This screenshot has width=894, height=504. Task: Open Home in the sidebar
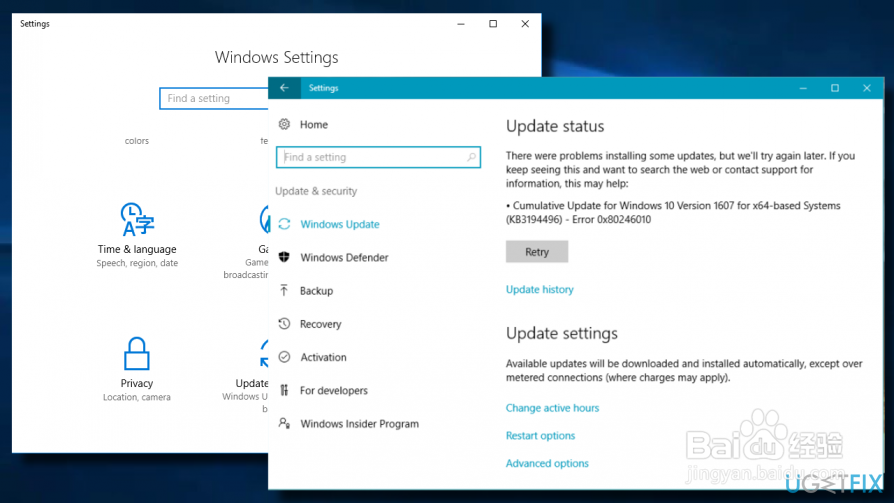click(314, 124)
